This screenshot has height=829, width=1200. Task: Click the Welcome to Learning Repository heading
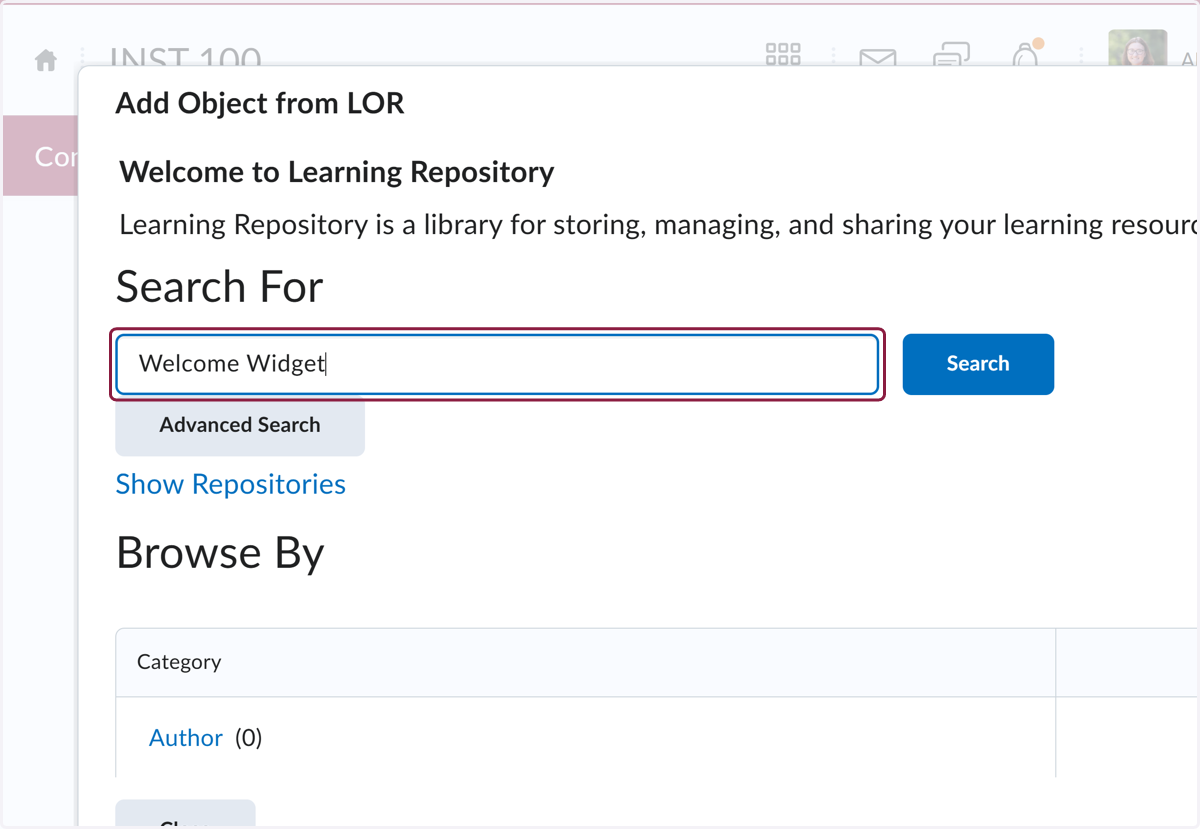[337, 172]
